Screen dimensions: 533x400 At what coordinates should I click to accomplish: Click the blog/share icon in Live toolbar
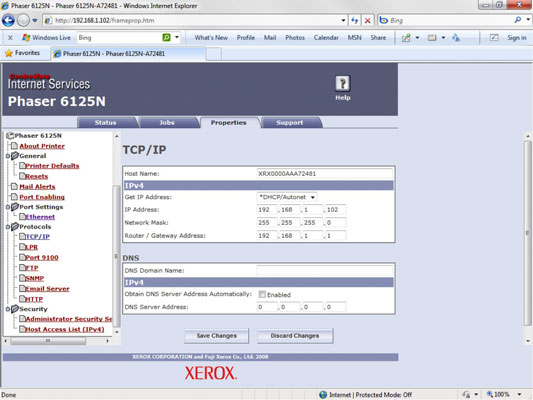point(406,38)
